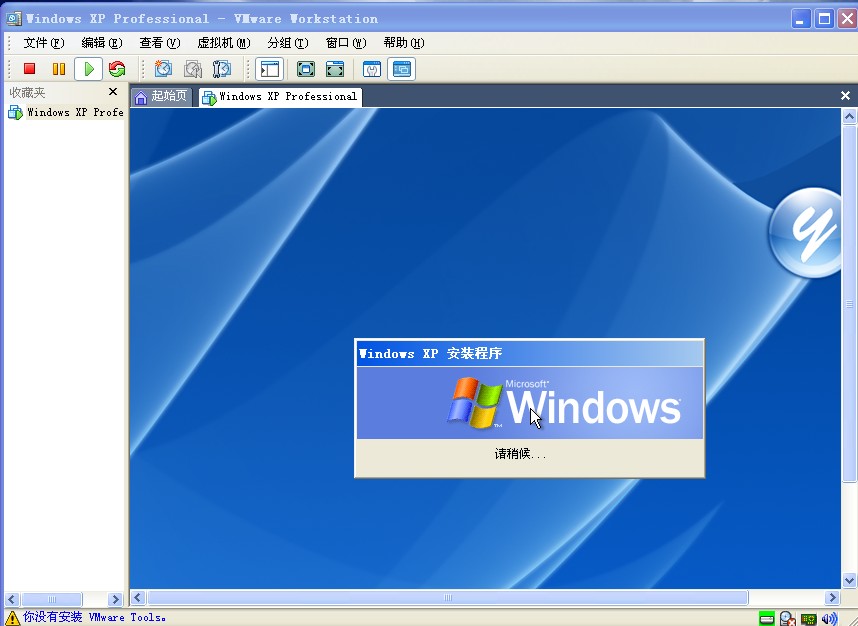Click the CD-ROM device icon in status bar
The width and height of the screenshot is (858, 626).
point(788,618)
